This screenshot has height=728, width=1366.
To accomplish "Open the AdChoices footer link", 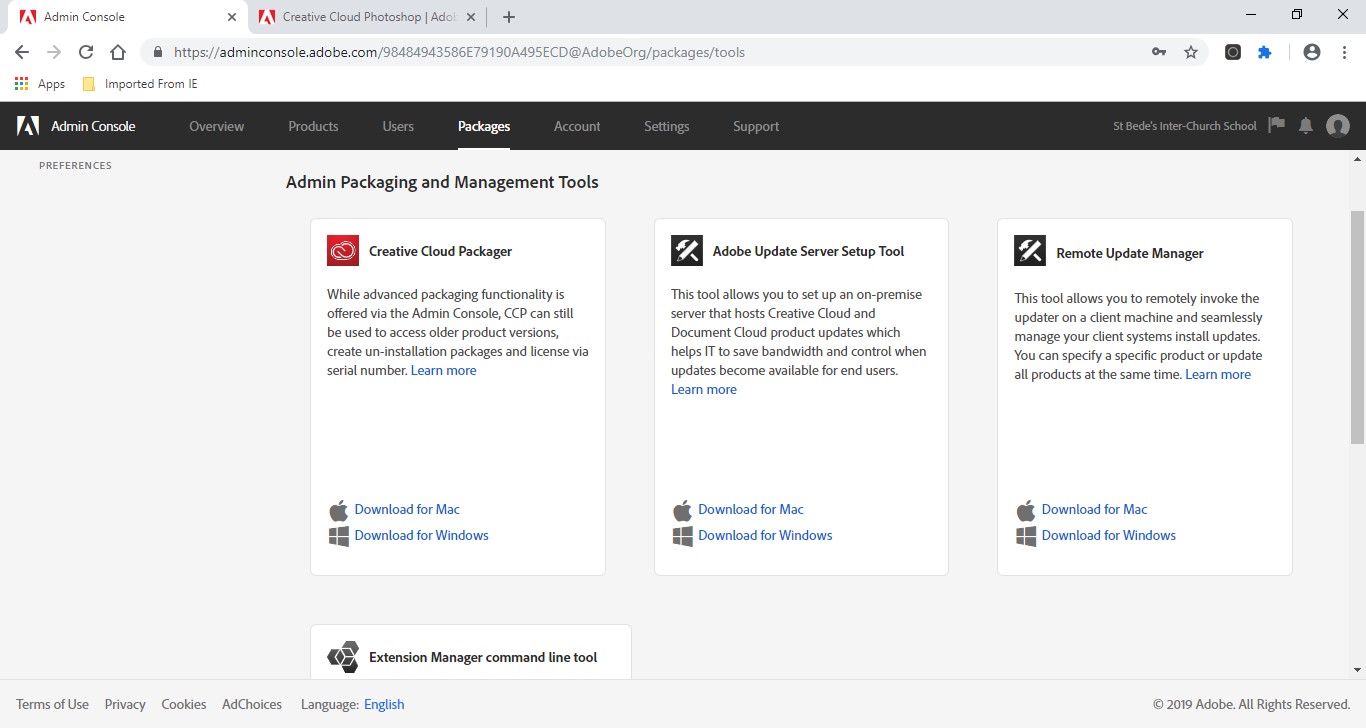I will click(x=252, y=704).
